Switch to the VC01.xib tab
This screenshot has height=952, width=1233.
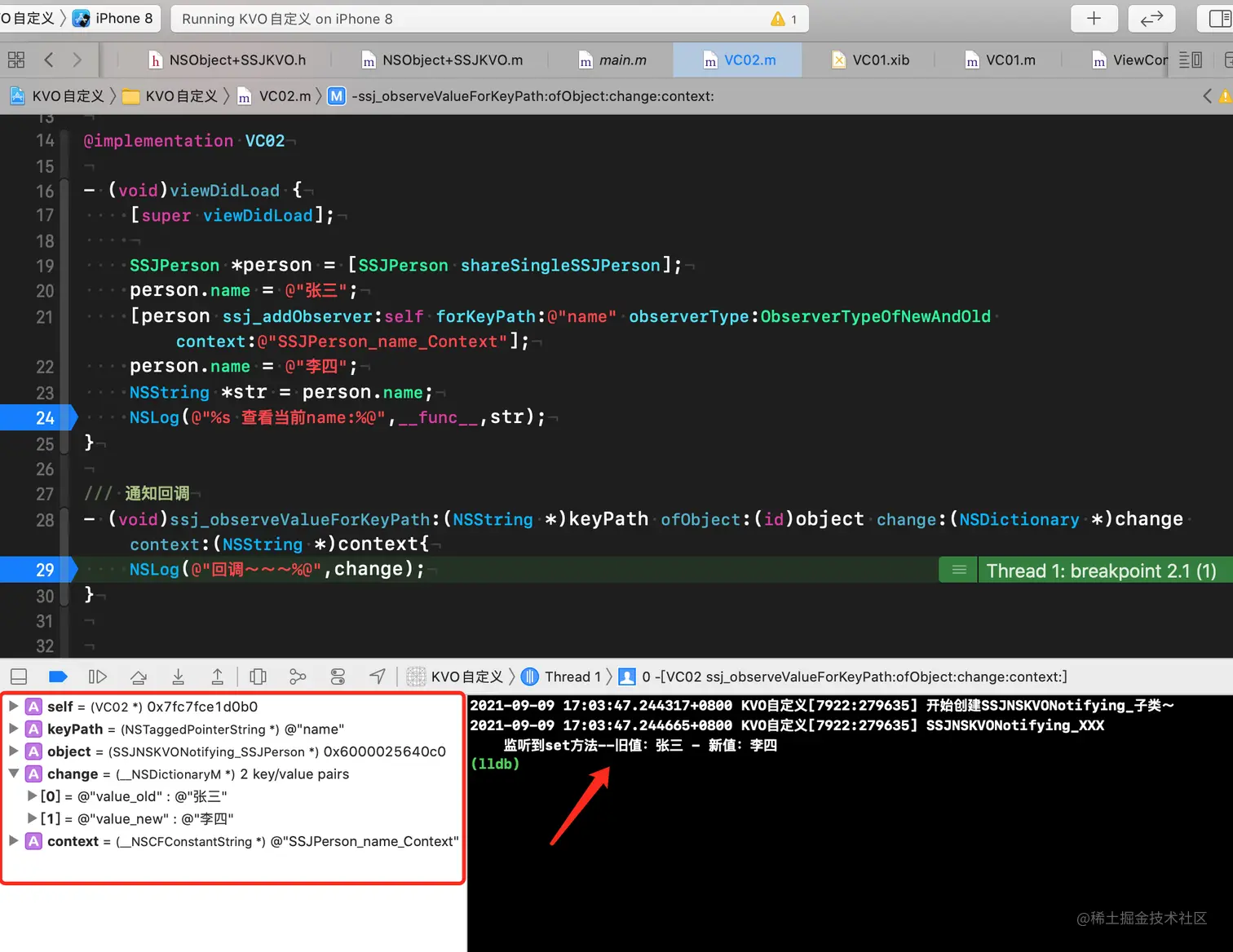click(x=870, y=59)
